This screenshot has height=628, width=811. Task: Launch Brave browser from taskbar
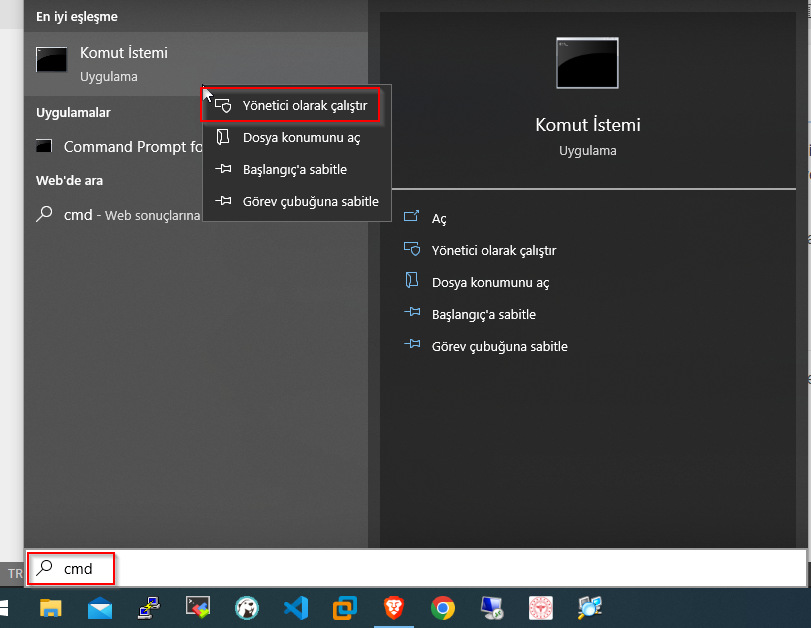pos(394,608)
